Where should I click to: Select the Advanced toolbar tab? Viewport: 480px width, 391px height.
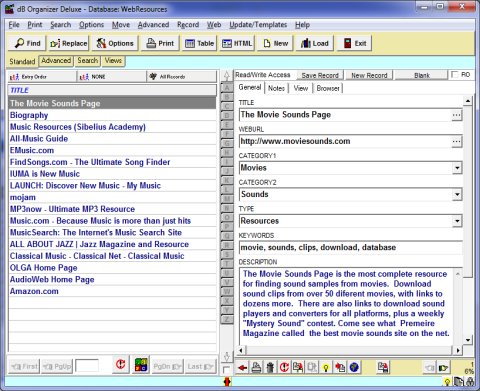[56, 61]
